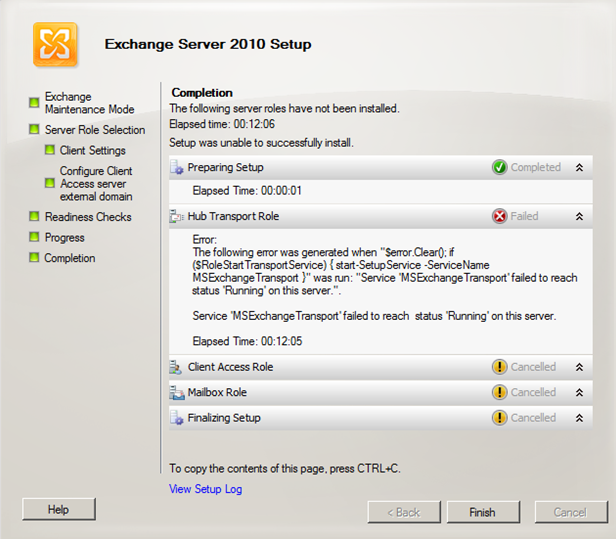Click Mailbox Role section title
This screenshot has width=616, height=539.
click(x=217, y=392)
